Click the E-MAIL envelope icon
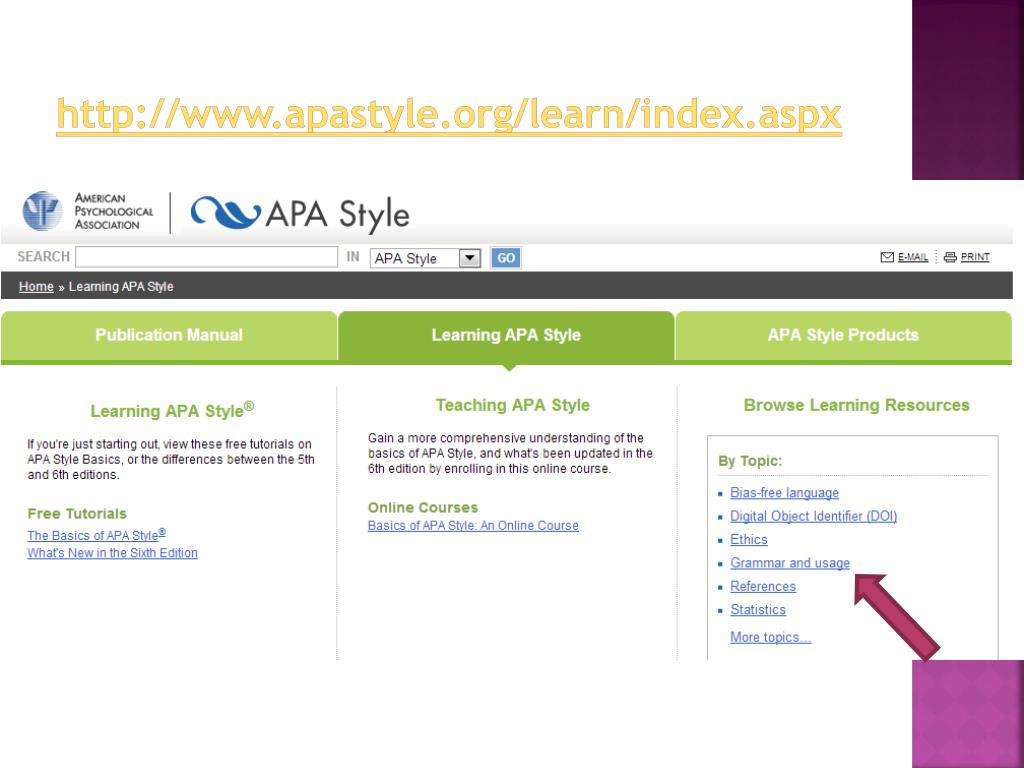The width and height of the screenshot is (1024, 768). (x=887, y=257)
